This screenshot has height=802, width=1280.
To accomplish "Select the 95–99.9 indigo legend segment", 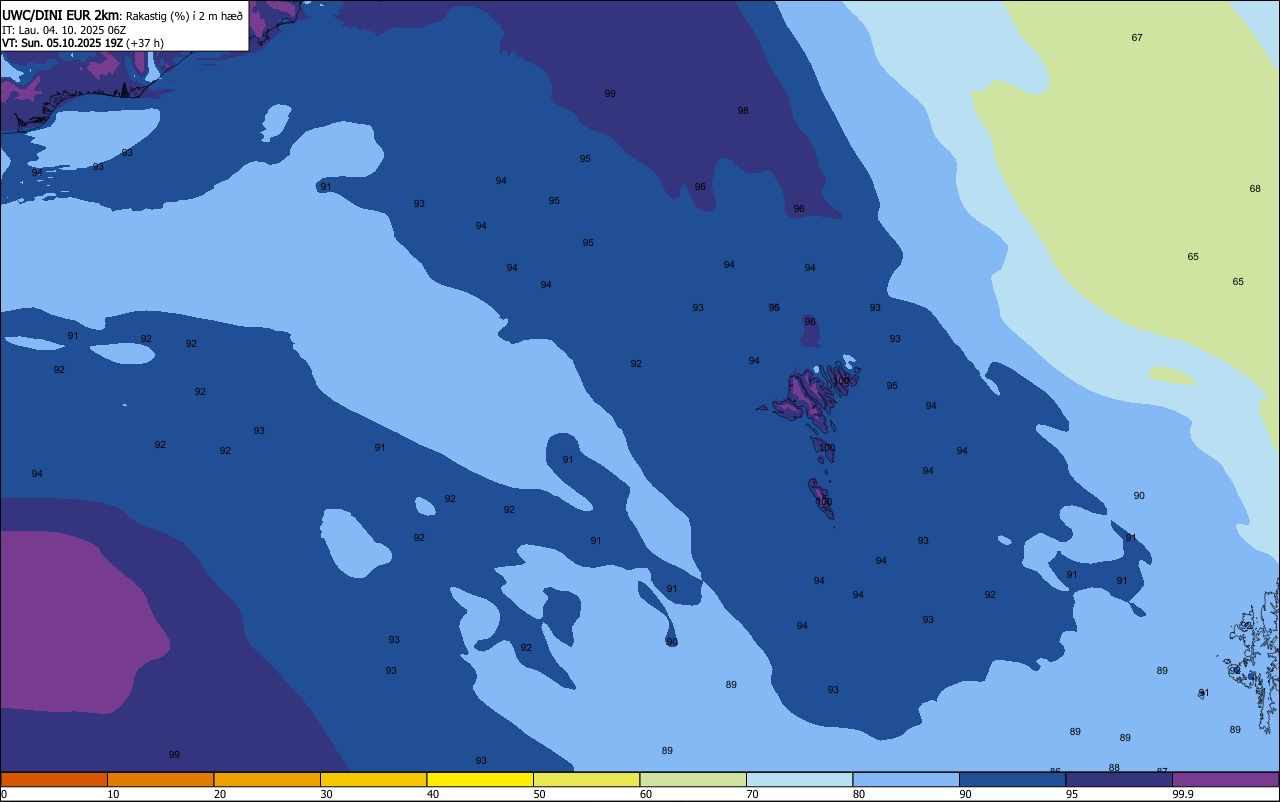I will (1119, 779).
